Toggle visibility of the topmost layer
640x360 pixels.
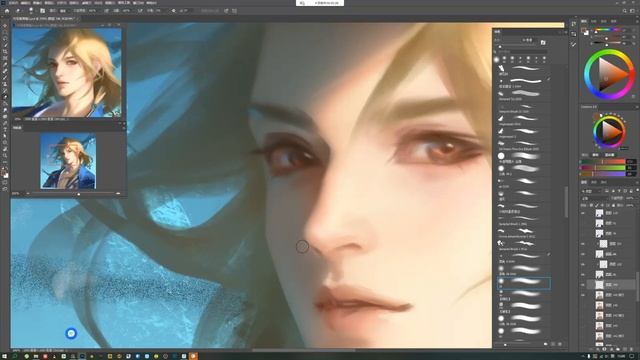pyautogui.click(x=583, y=213)
